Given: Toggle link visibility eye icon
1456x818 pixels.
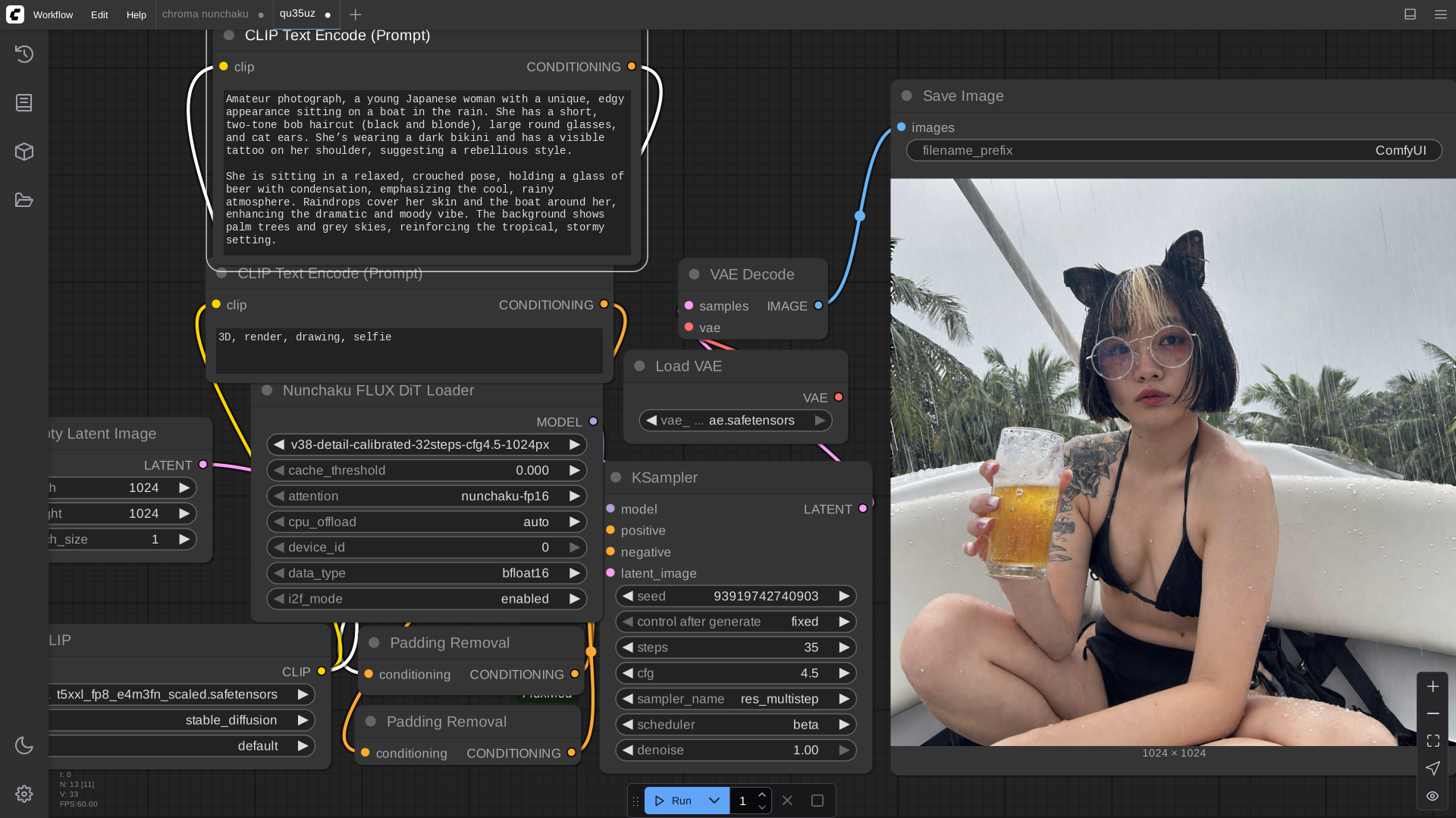Looking at the screenshot, I should pos(1432,795).
